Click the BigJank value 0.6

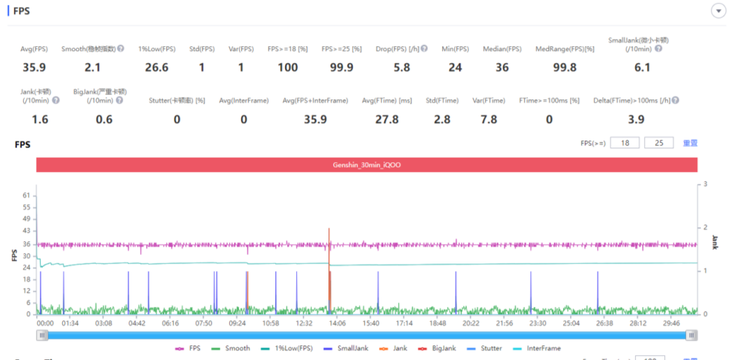[104, 120]
